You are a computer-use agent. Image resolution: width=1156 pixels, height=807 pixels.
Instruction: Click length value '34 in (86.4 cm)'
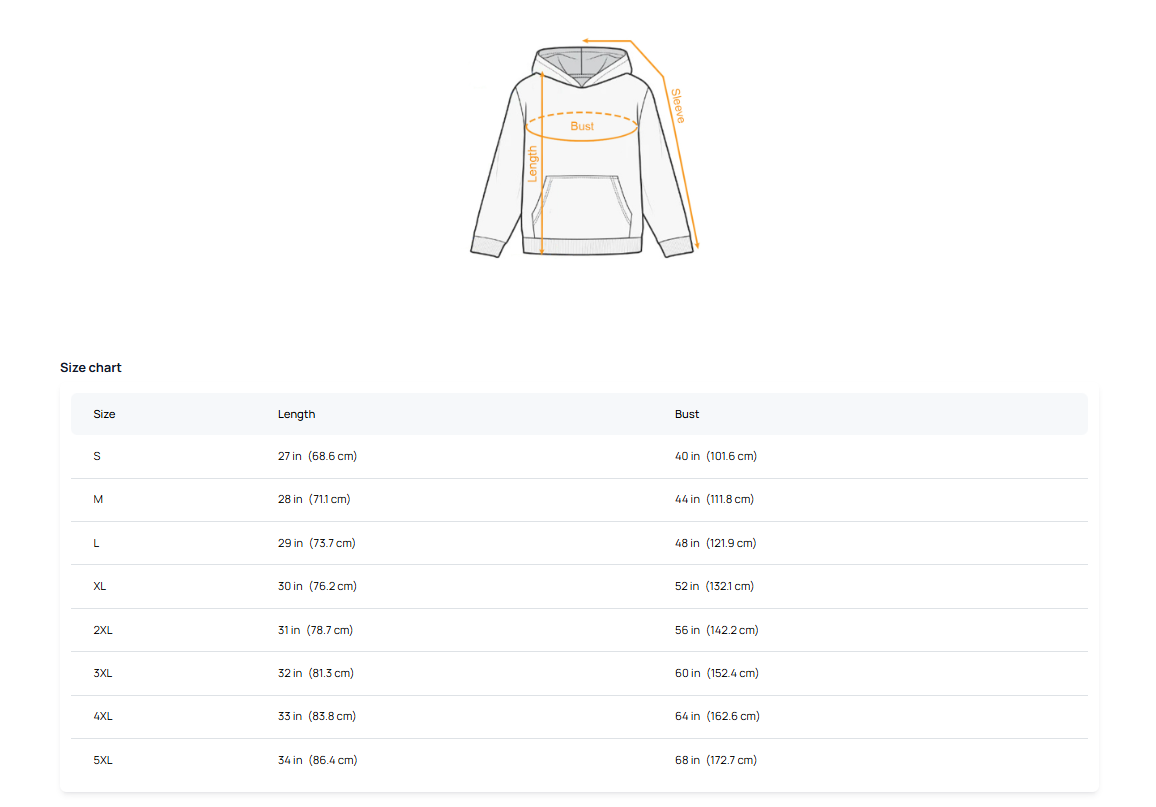tap(317, 761)
